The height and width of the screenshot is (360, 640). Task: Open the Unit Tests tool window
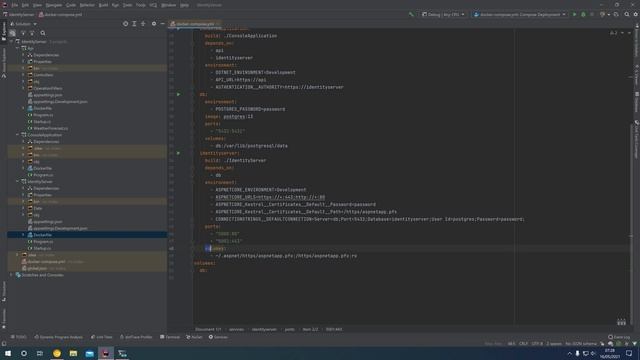101,337
